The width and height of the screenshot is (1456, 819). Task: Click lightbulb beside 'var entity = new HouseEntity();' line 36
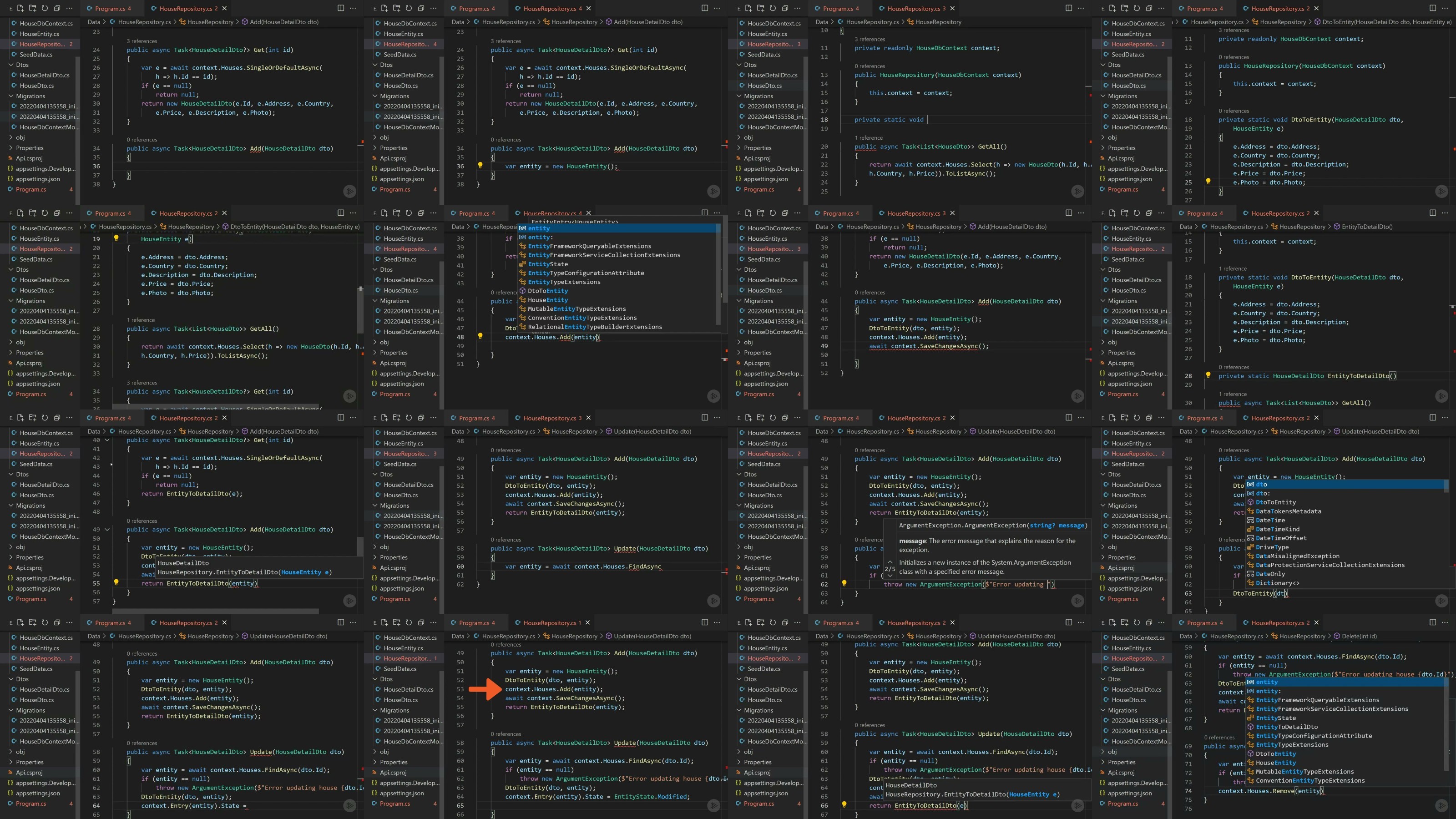(480, 165)
